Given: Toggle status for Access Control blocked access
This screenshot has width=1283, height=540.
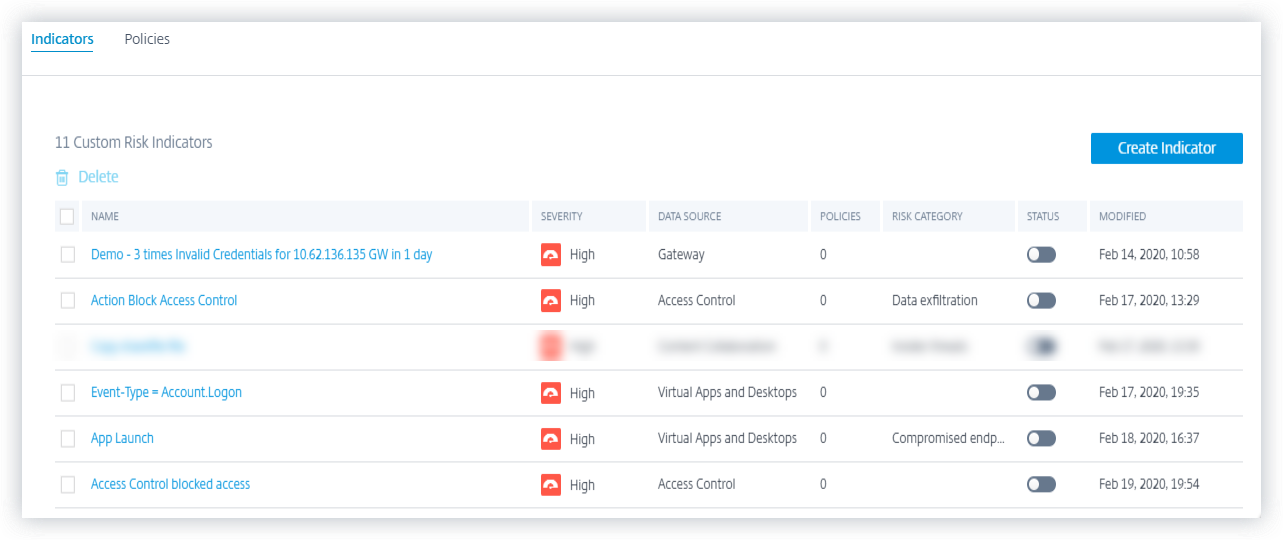Looking at the screenshot, I should point(1041,484).
